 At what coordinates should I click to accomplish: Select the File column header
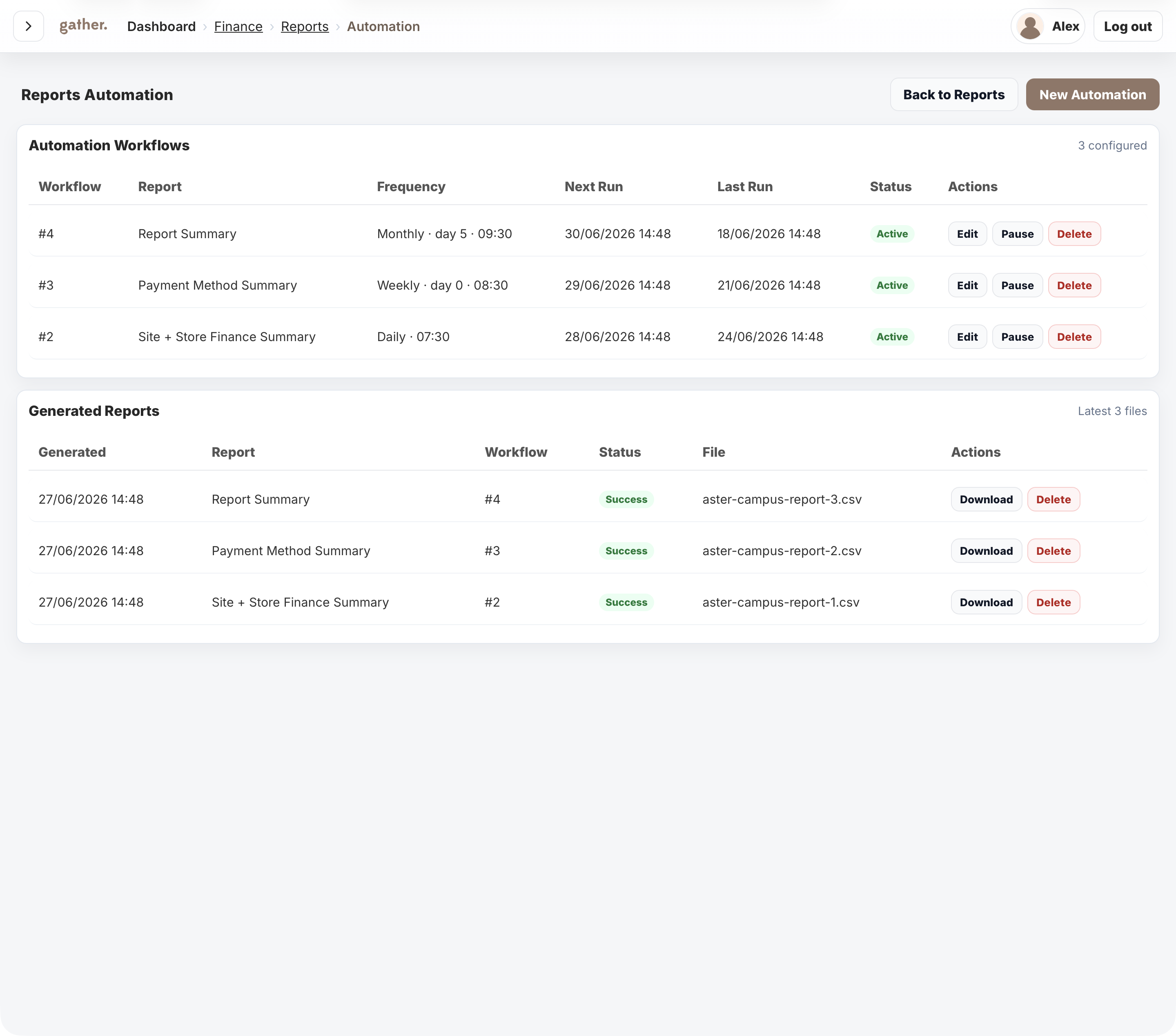click(x=713, y=452)
